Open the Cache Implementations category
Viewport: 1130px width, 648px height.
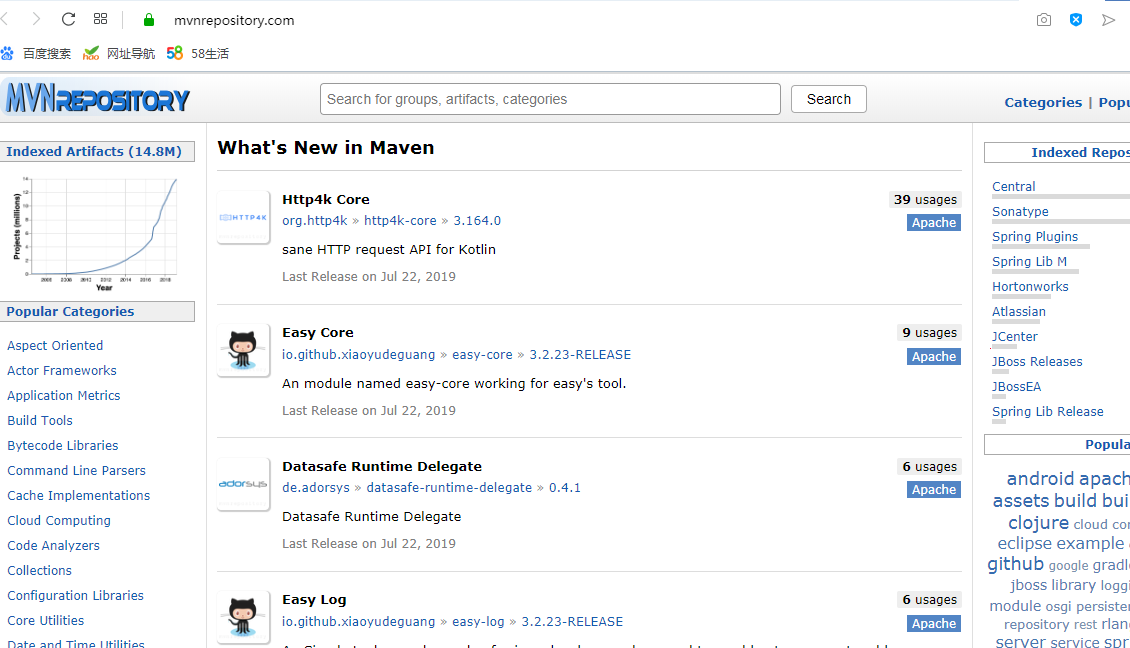click(x=79, y=496)
